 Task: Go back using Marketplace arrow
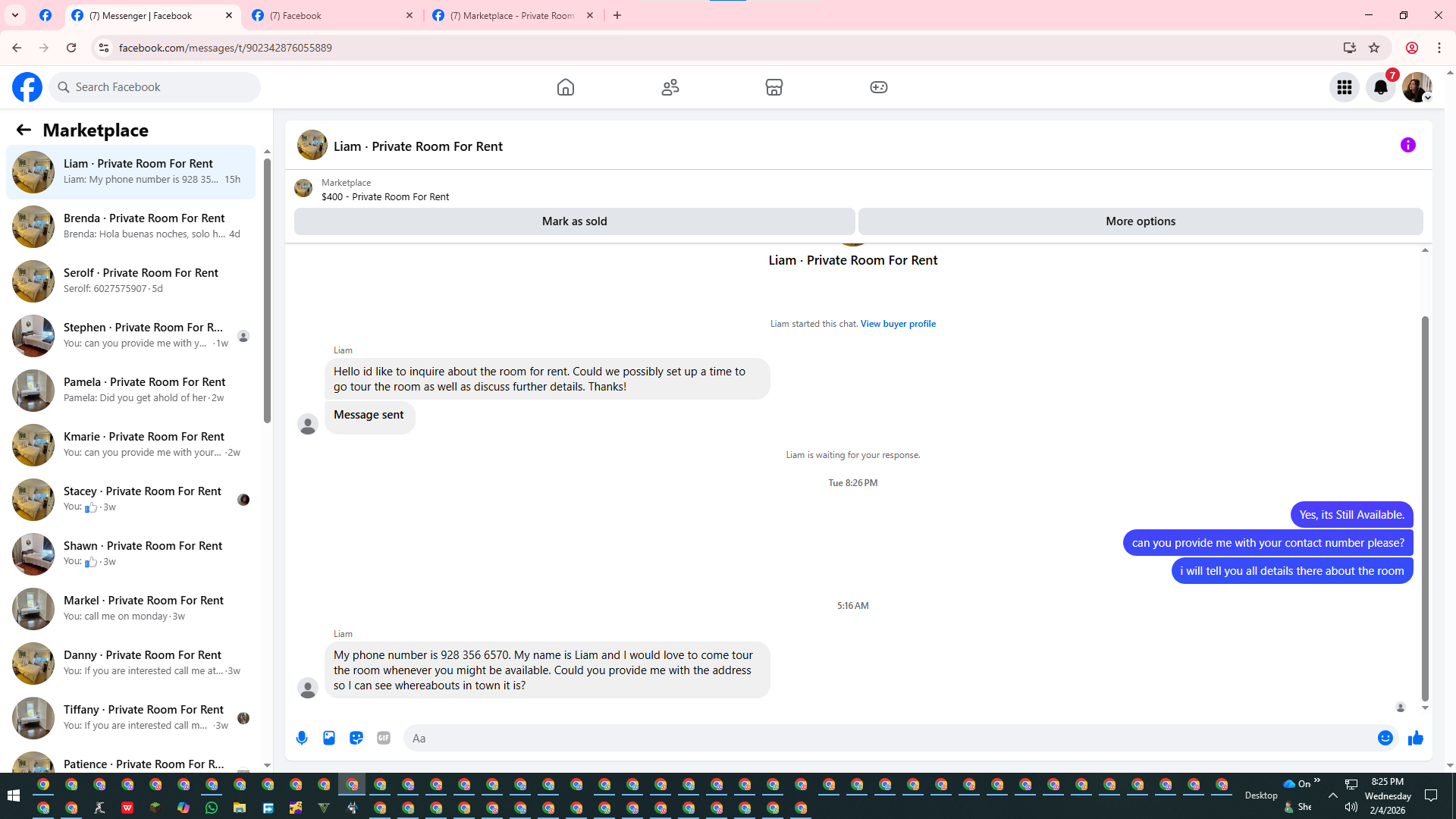coord(24,130)
